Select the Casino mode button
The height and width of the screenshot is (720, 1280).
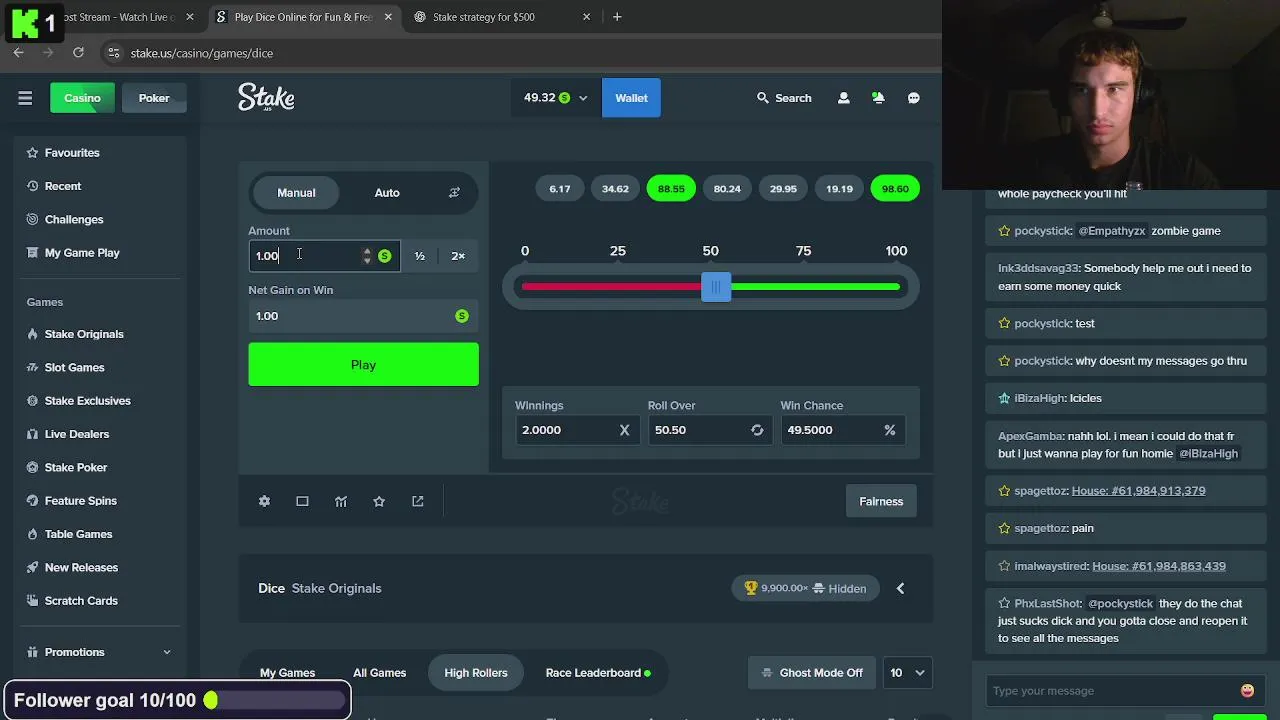[x=82, y=98]
